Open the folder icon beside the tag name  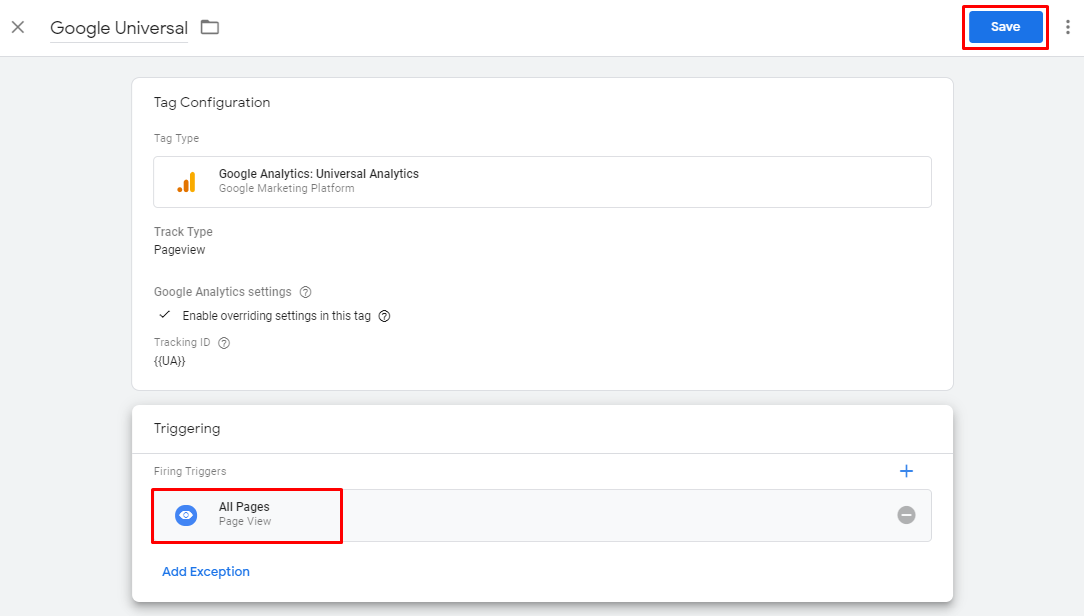[209, 28]
